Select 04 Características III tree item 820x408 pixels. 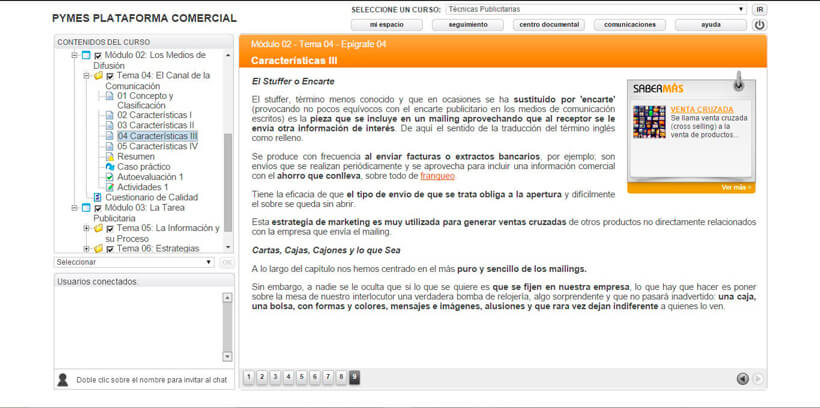pos(157,136)
